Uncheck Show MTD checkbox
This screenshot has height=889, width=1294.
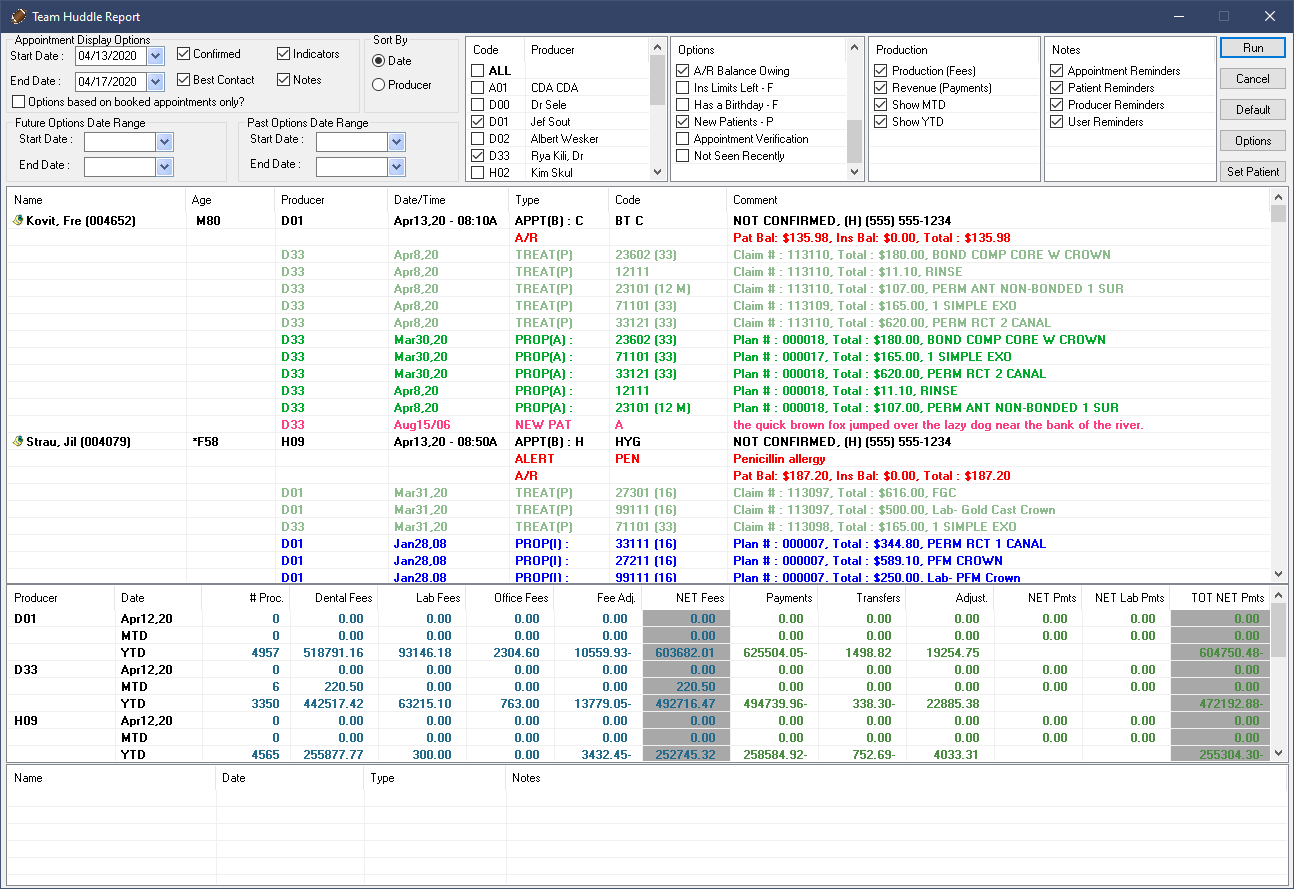[881, 105]
